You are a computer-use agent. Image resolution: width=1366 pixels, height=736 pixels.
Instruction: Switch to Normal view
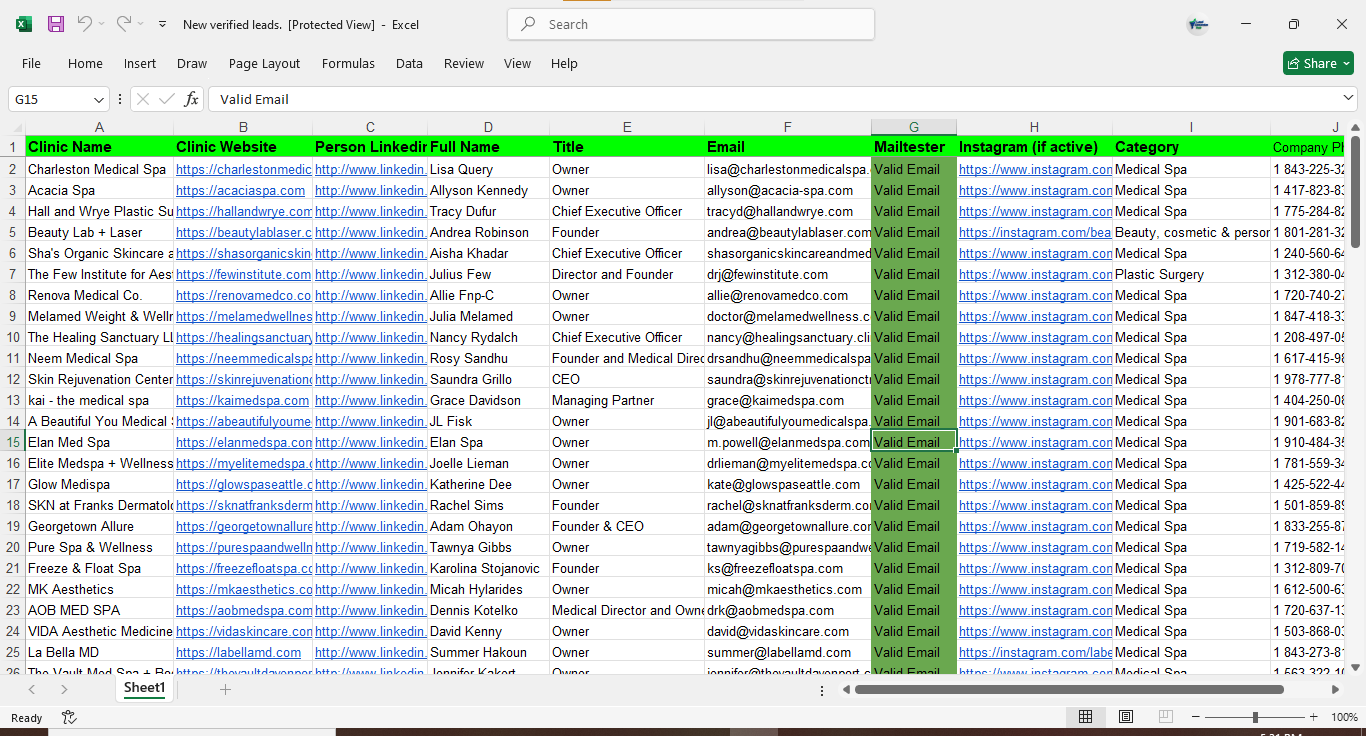pos(1085,717)
